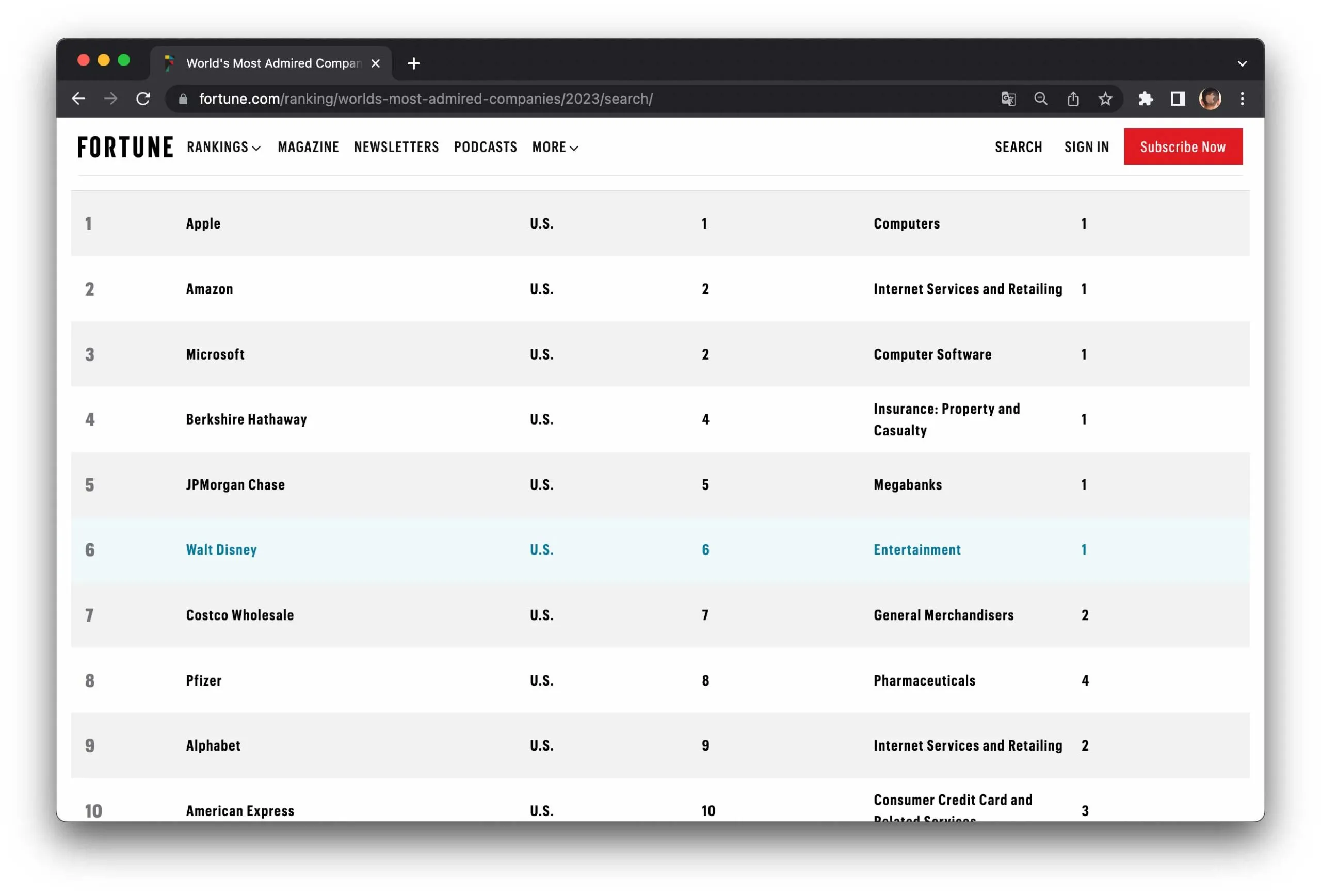Open the Walt Disney company link
Screen dimensions: 1321x896
(x=221, y=549)
